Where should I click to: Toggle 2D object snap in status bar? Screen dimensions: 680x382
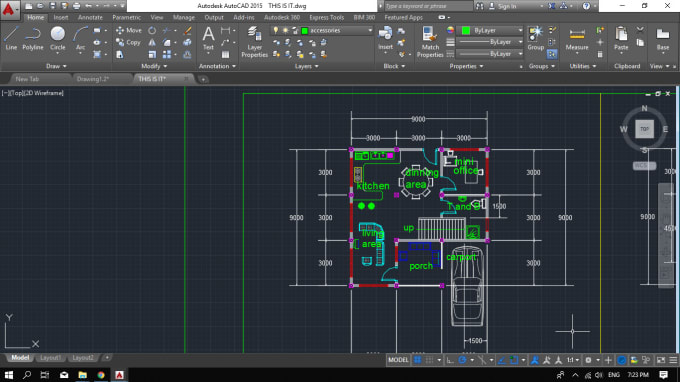coord(514,360)
